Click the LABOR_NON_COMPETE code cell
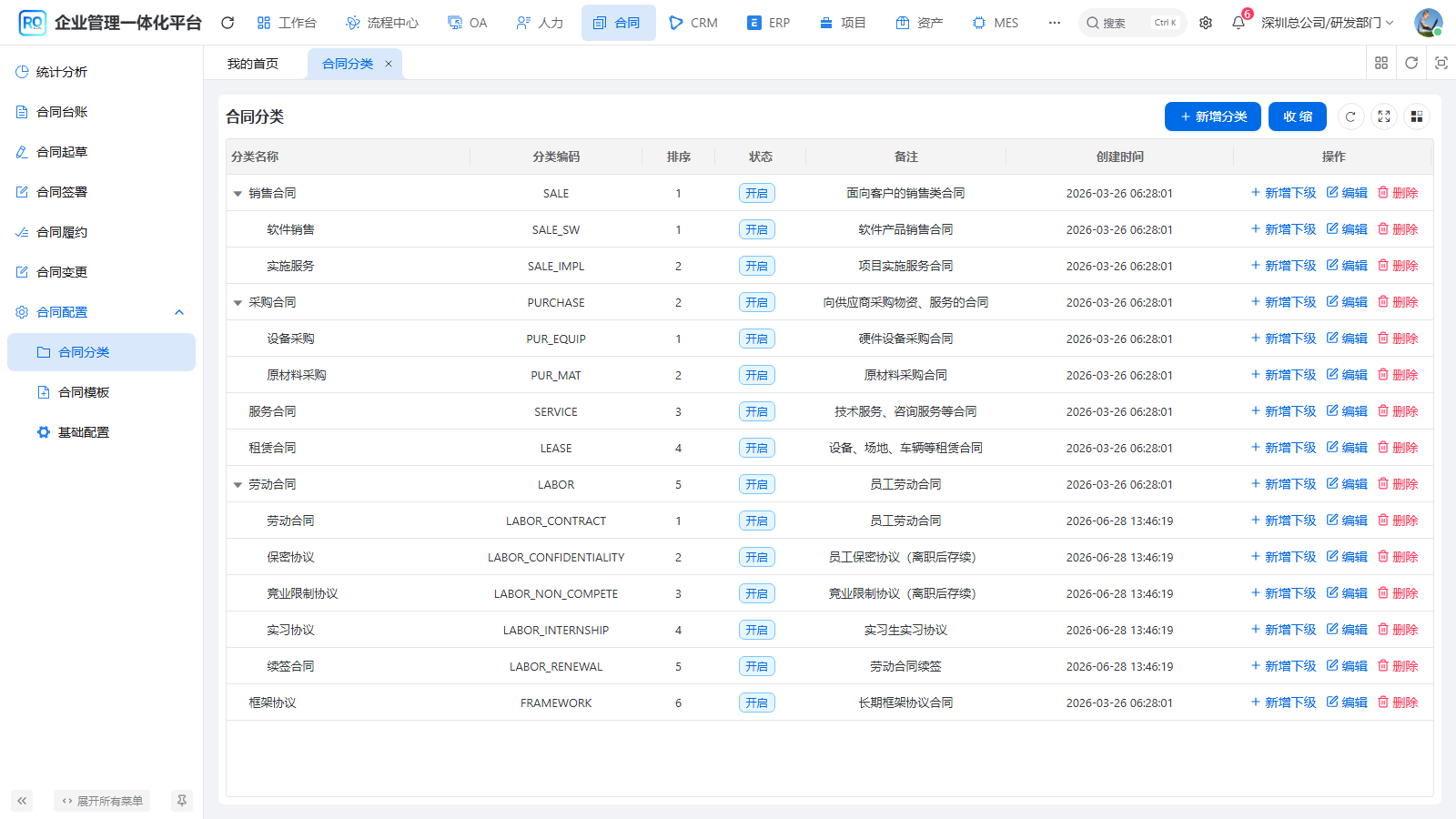Viewport: 1456px width, 819px height. [556, 593]
